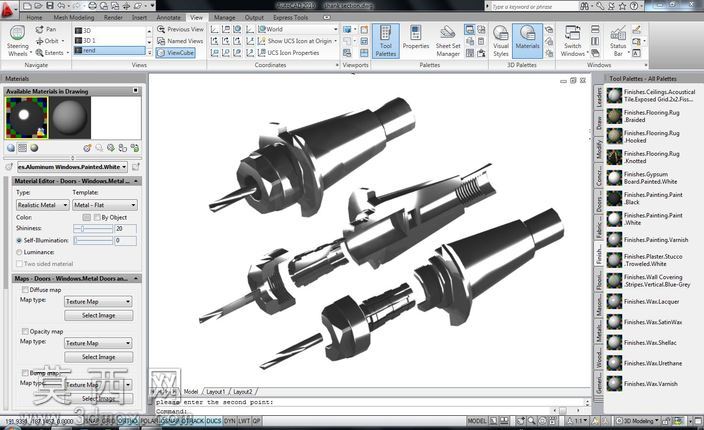This screenshot has height=430, width=704.
Task: Open the World UCS dropdown
Action: click(297, 29)
